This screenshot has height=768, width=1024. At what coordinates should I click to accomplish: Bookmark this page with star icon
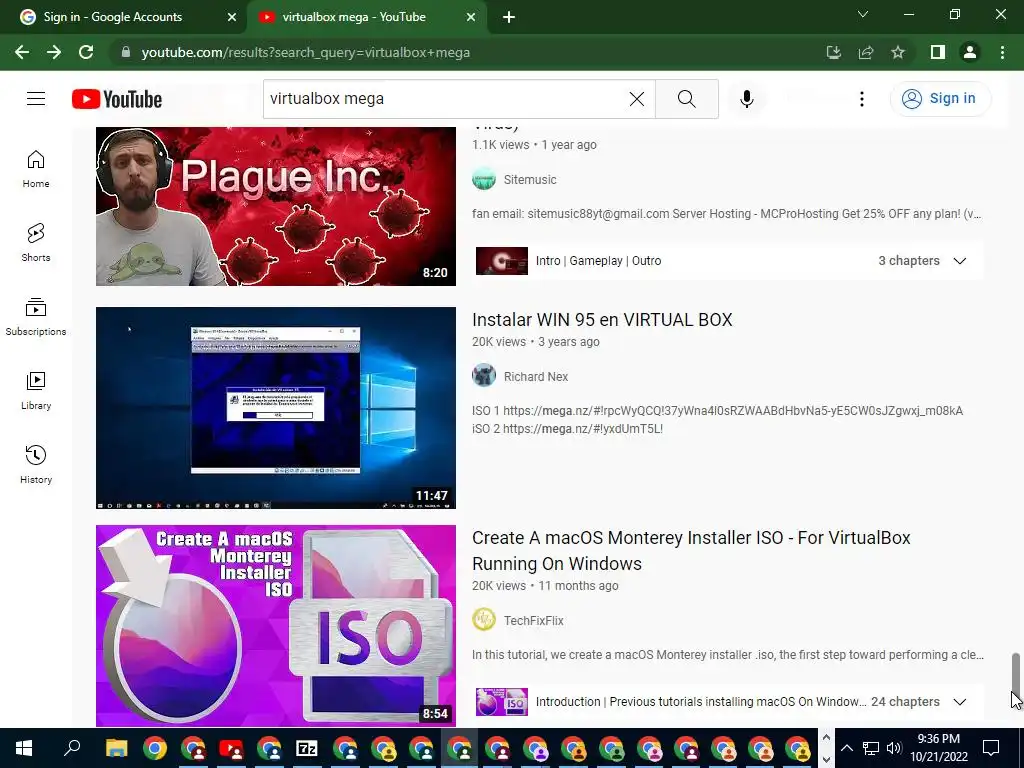click(x=898, y=52)
